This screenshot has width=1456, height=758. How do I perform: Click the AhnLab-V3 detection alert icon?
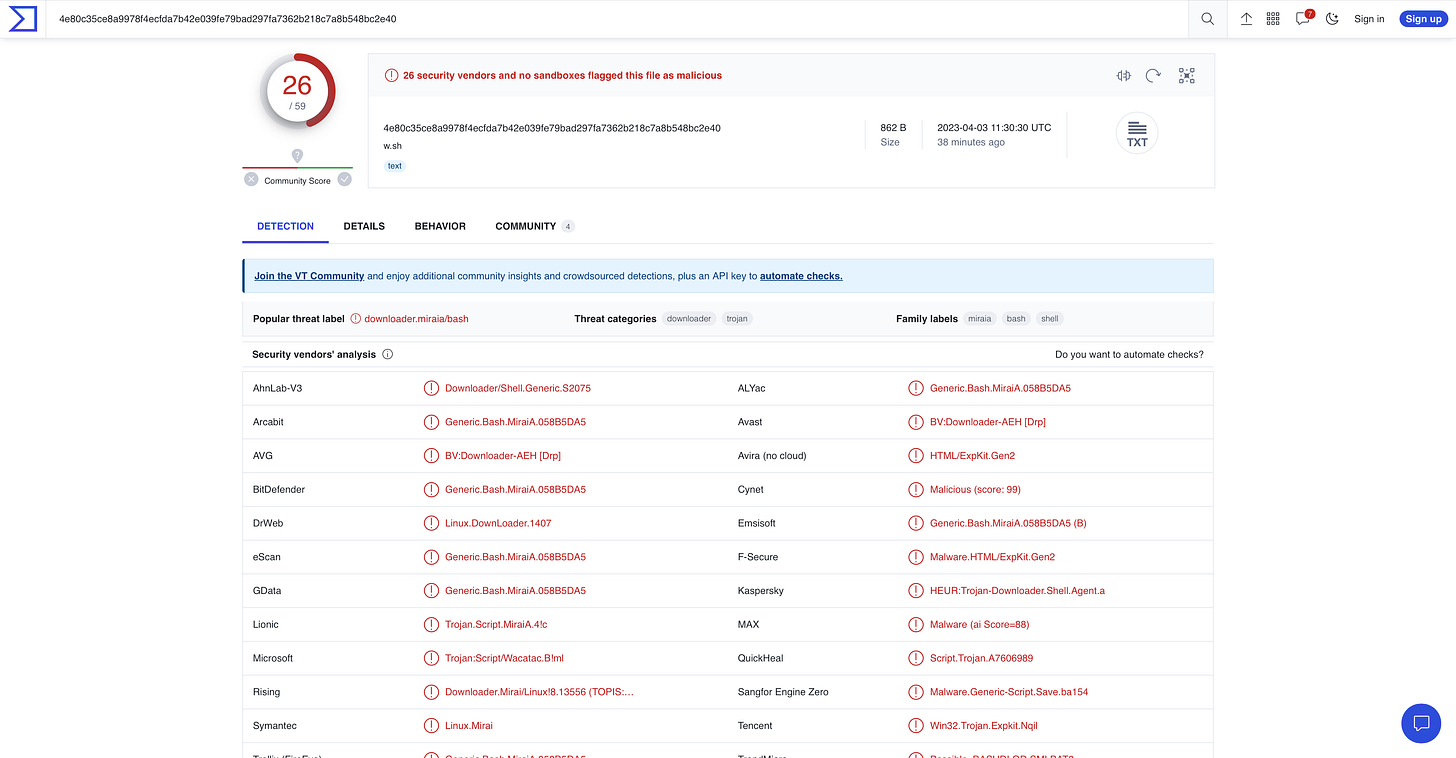click(x=431, y=388)
